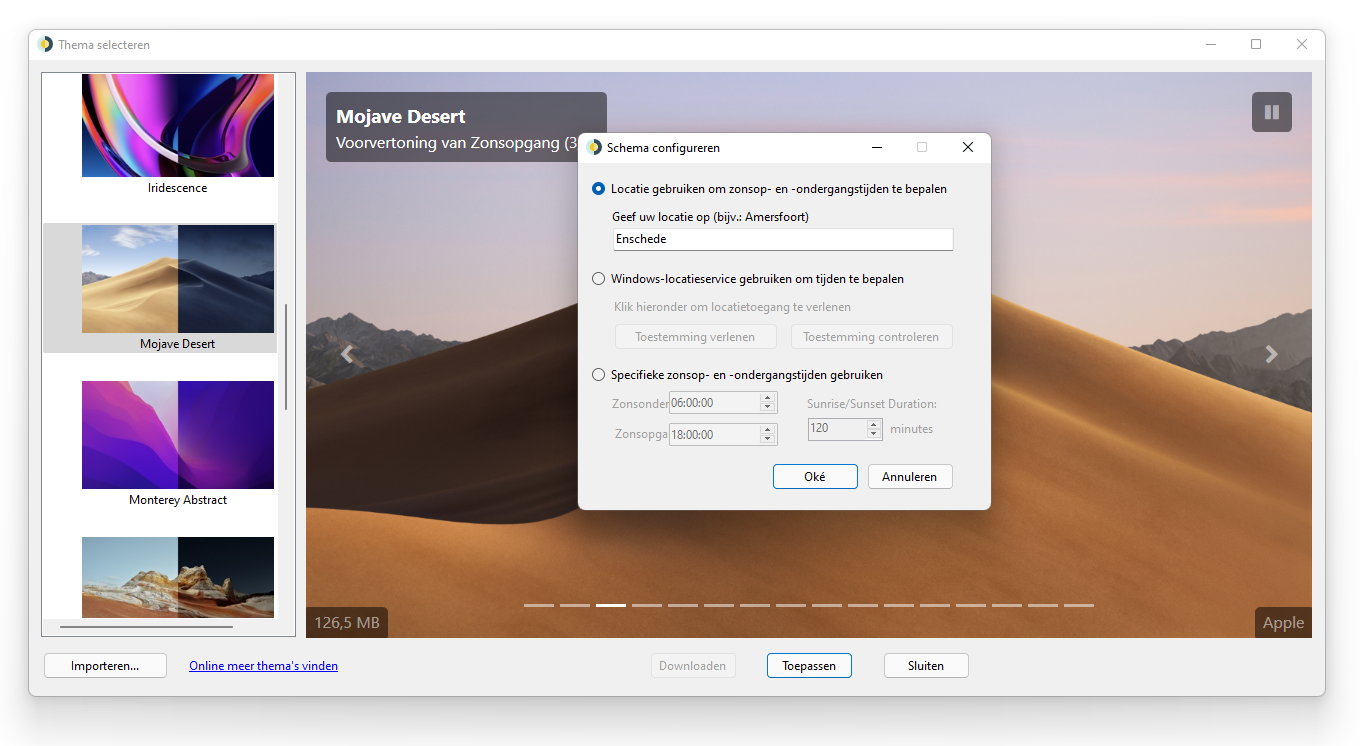Screen dimensions: 1360x746
Task: Jump to the first preview slide indicator
Action: 539,605
